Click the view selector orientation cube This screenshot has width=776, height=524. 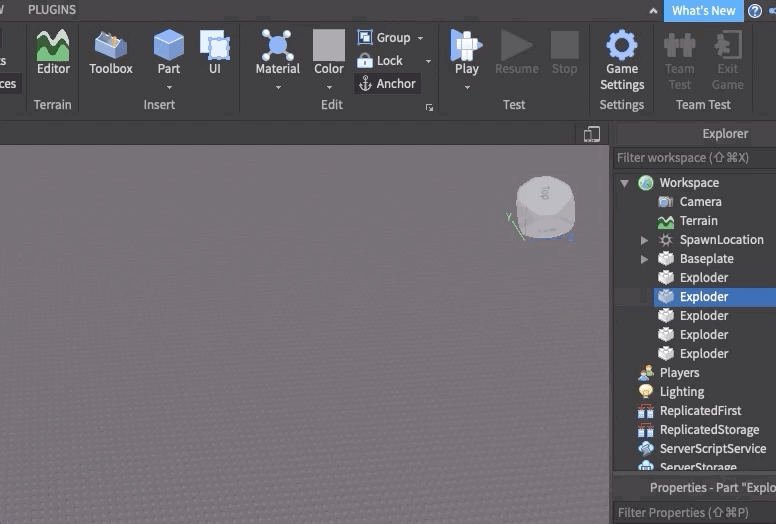click(545, 207)
